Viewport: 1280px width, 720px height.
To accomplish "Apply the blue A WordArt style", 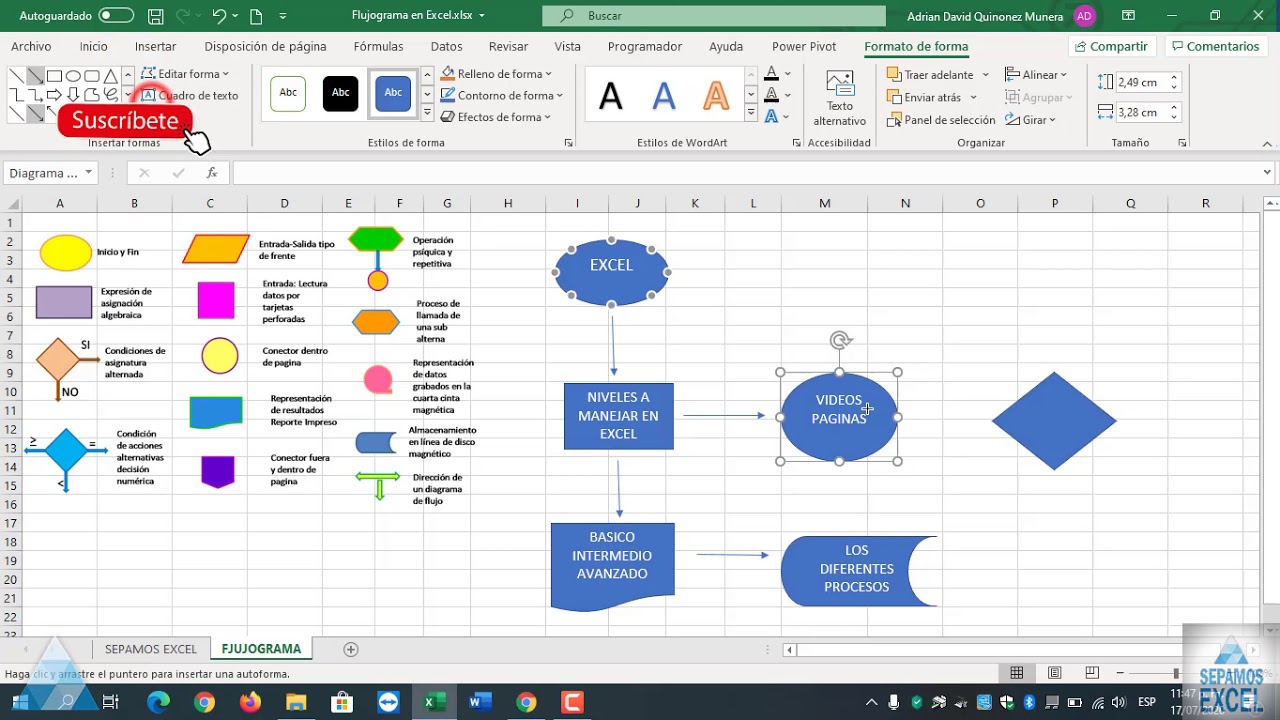I will click(664, 97).
